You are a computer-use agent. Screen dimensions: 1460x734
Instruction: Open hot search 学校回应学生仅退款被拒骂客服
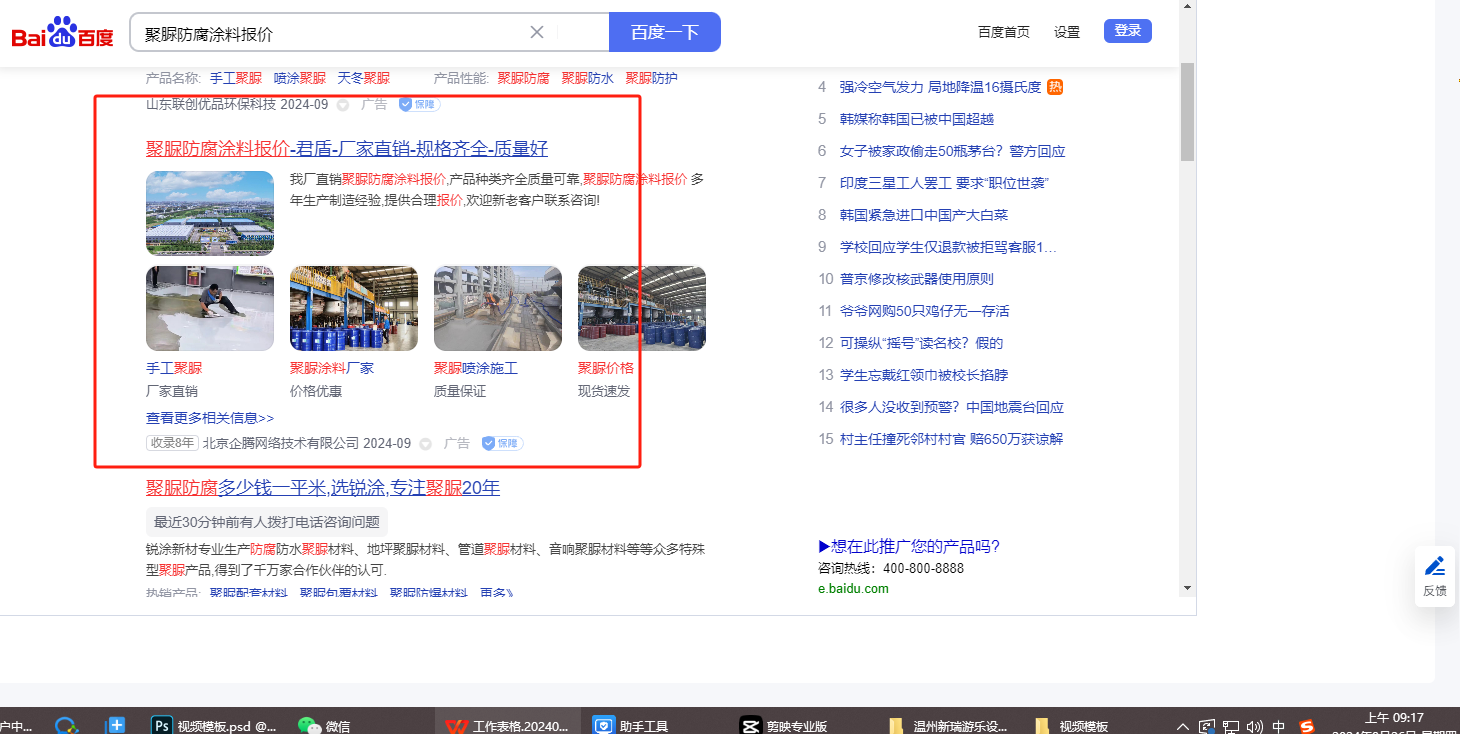948,247
